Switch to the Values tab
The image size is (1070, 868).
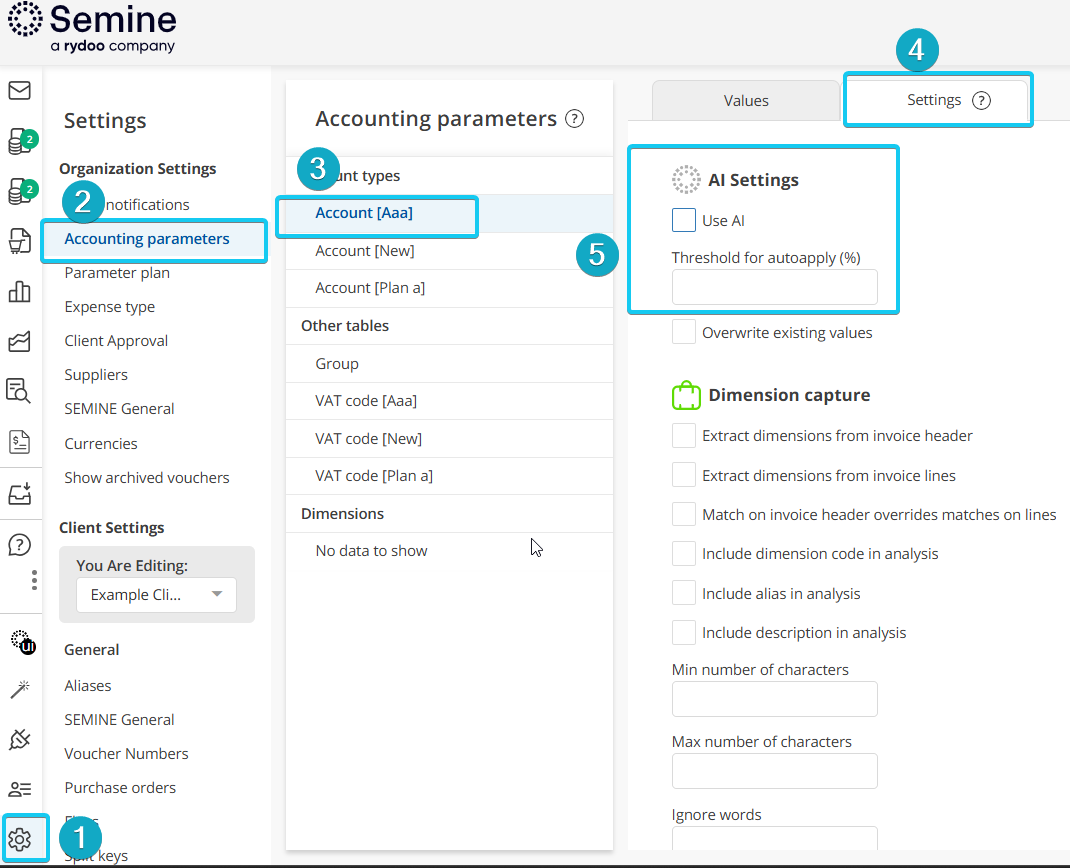[746, 100]
